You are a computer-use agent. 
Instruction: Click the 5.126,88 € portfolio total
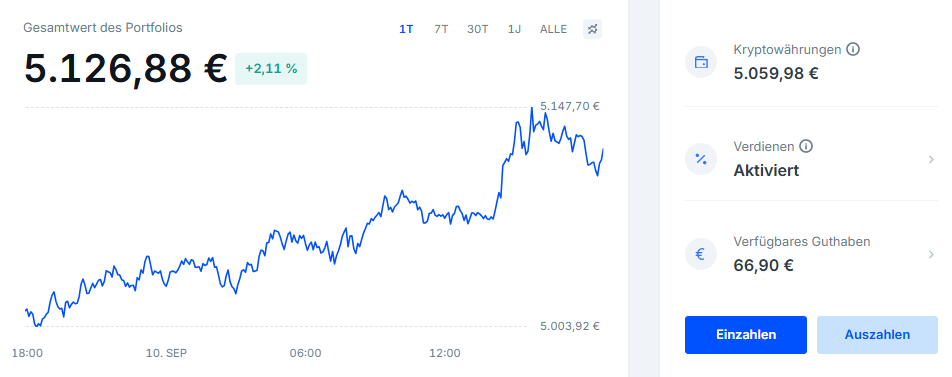(x=126, y=69)
